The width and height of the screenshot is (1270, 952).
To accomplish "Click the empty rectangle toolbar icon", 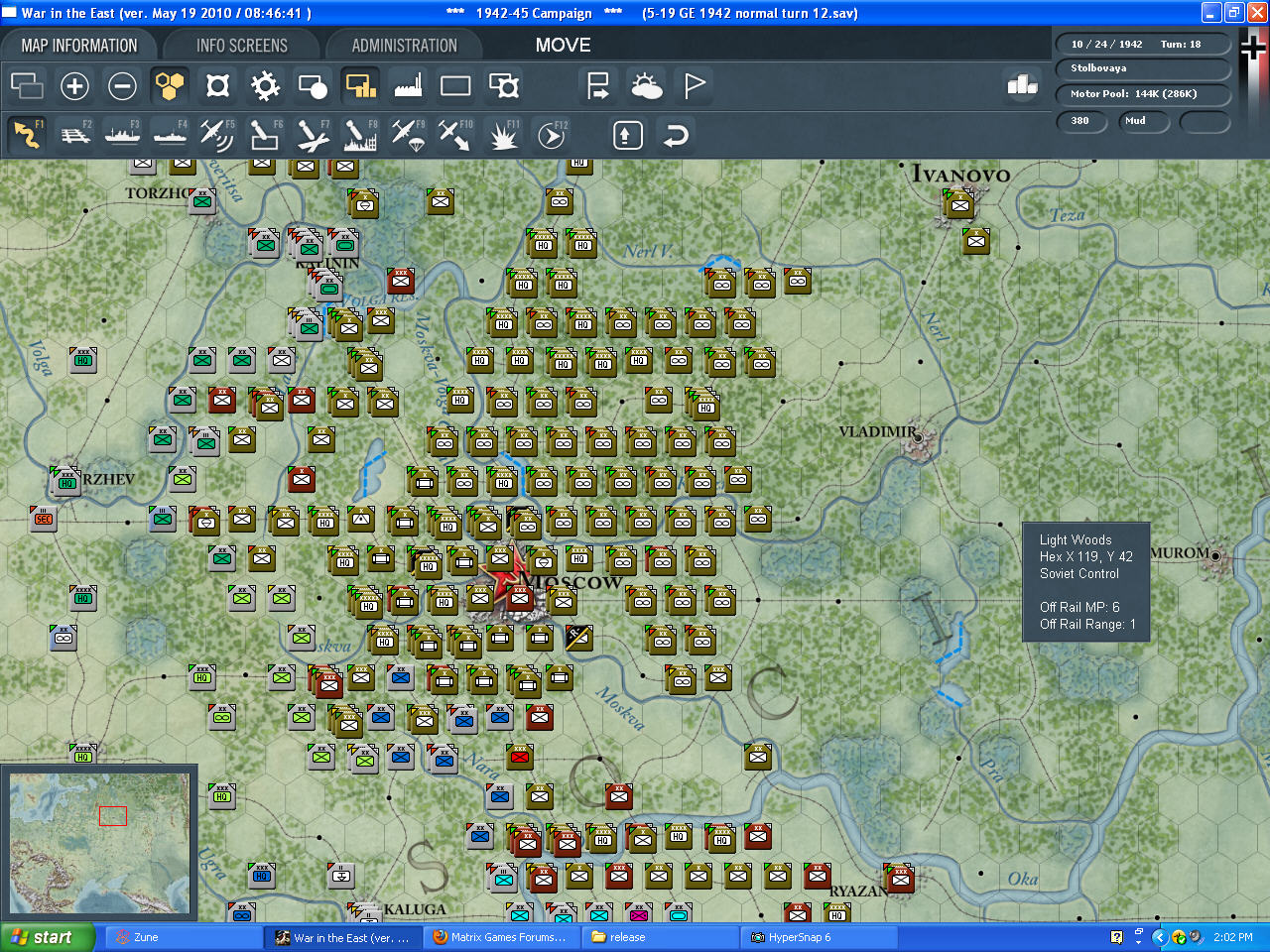I will point(455,86).
